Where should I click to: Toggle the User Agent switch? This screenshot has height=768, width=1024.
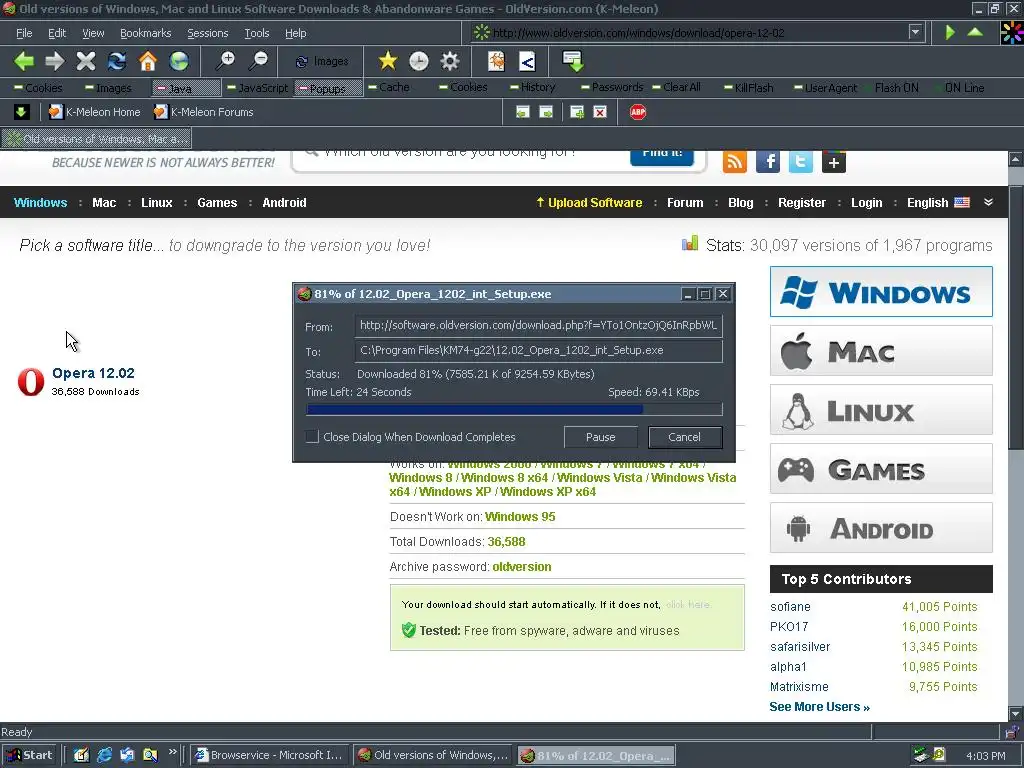point(825,88)
